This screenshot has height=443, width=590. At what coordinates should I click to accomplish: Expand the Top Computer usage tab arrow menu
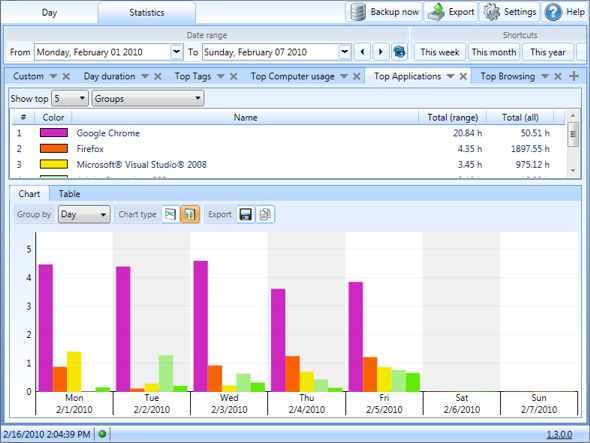344,76
